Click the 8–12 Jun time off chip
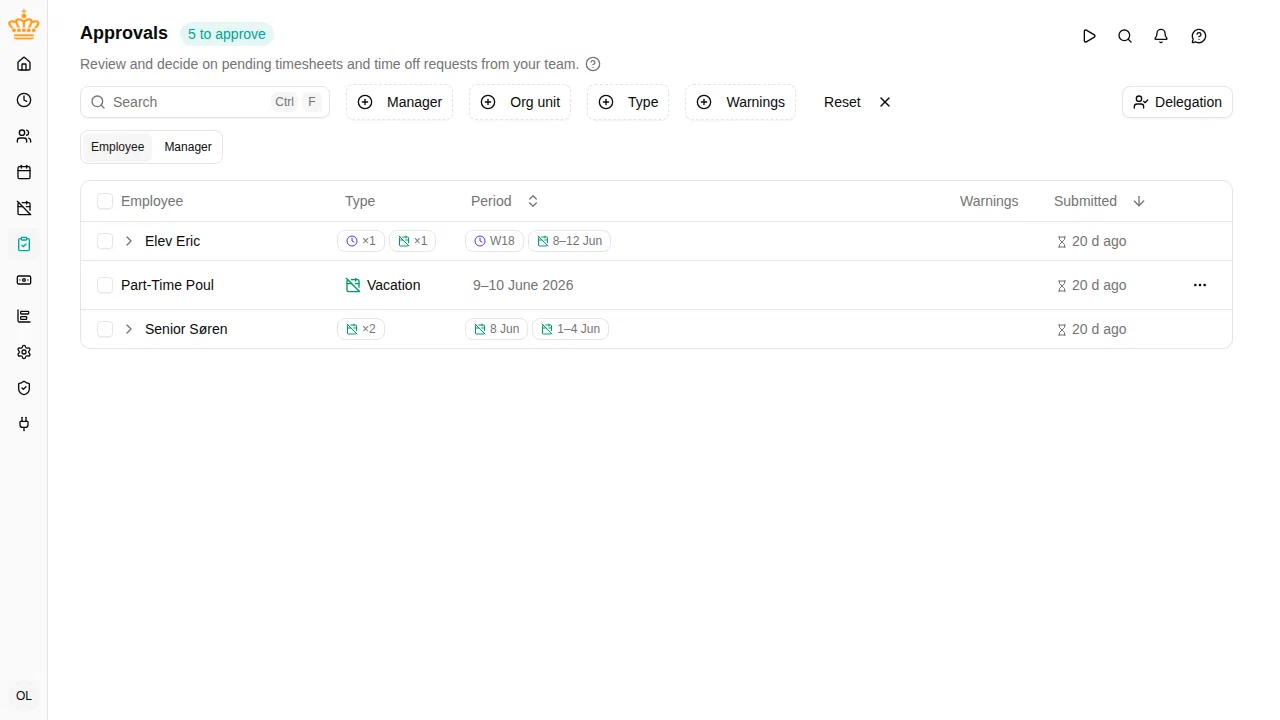1280x720 pixels. [x=569, y=241]
